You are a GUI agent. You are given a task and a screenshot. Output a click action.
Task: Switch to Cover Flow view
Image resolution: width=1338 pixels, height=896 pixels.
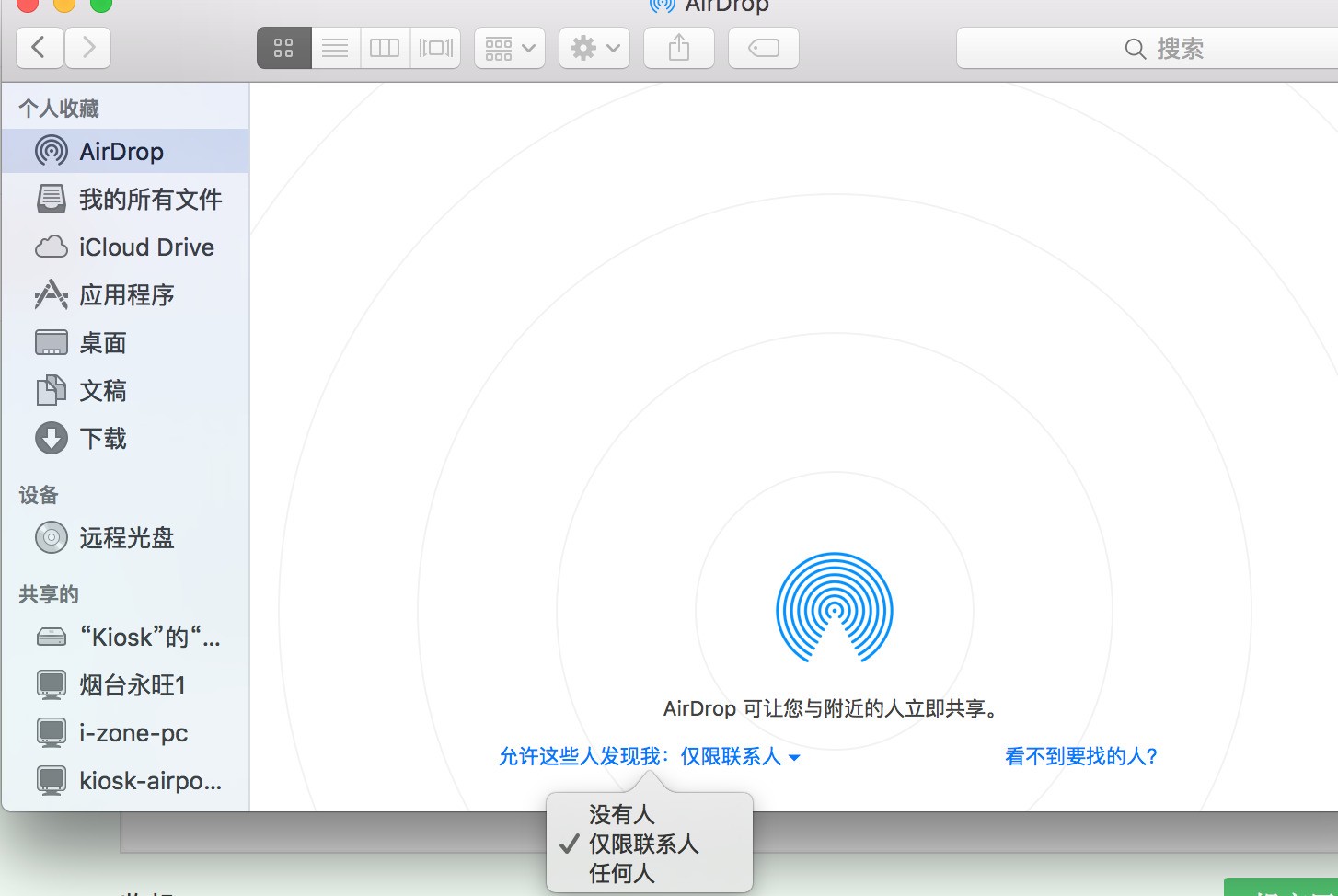coord(435,47)
